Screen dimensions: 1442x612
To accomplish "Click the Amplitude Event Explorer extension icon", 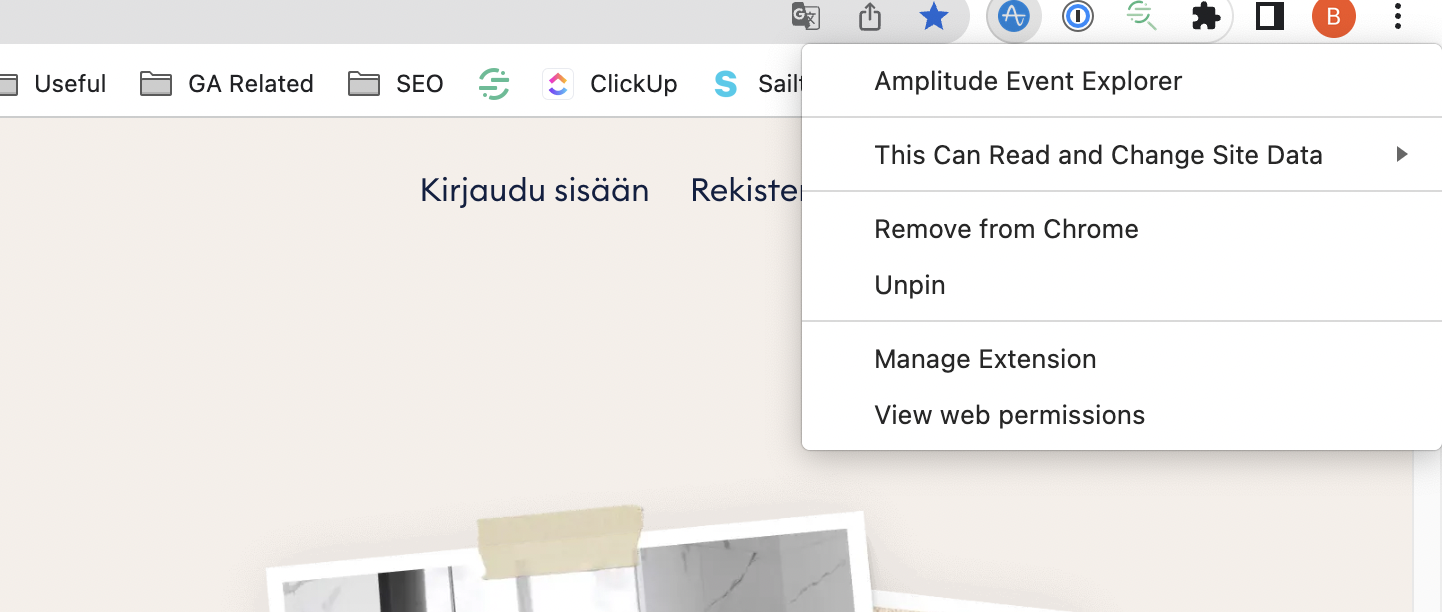I will [x=1014, y=16].
